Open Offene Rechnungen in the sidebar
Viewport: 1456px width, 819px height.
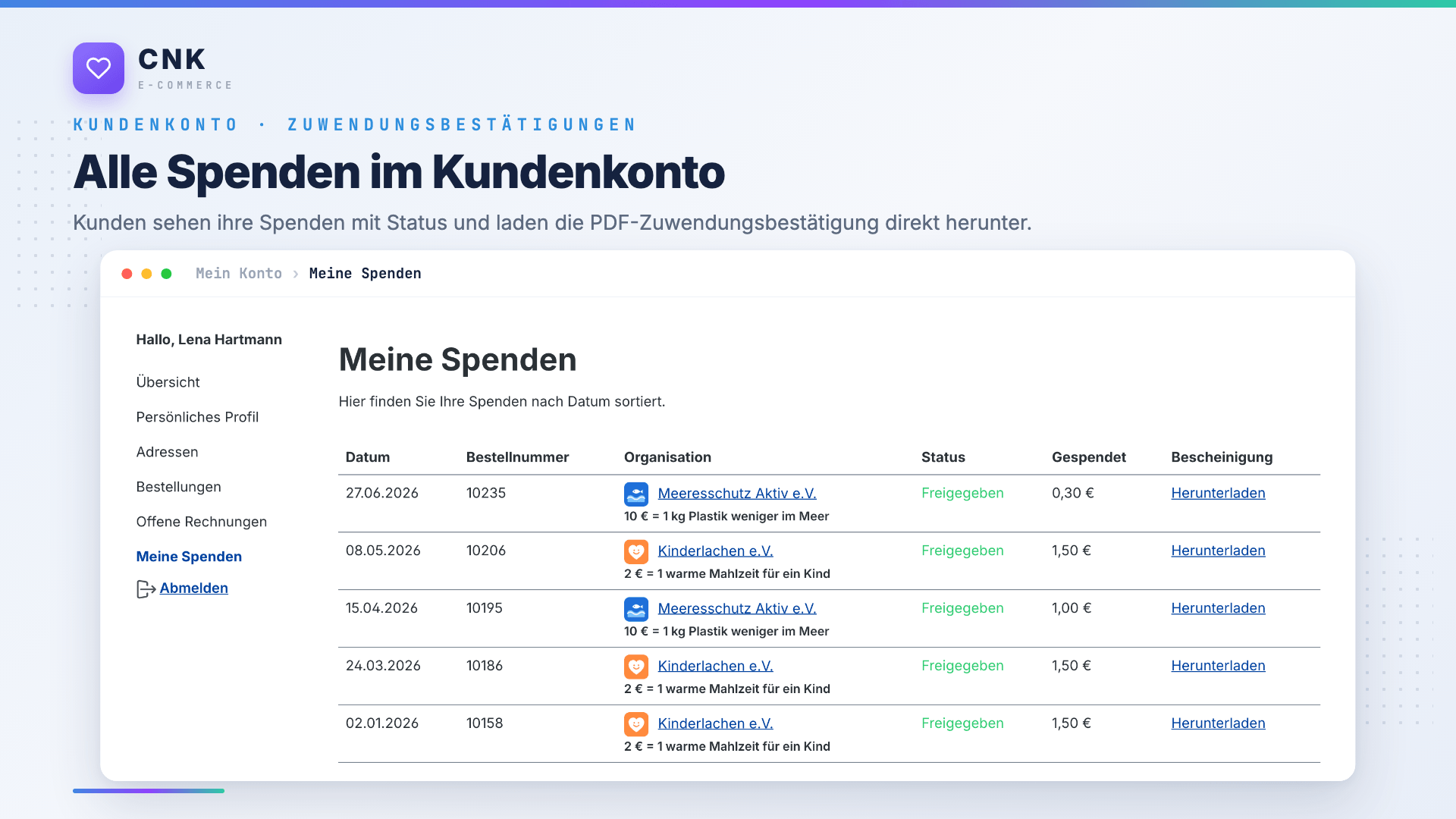click(201, 522)
